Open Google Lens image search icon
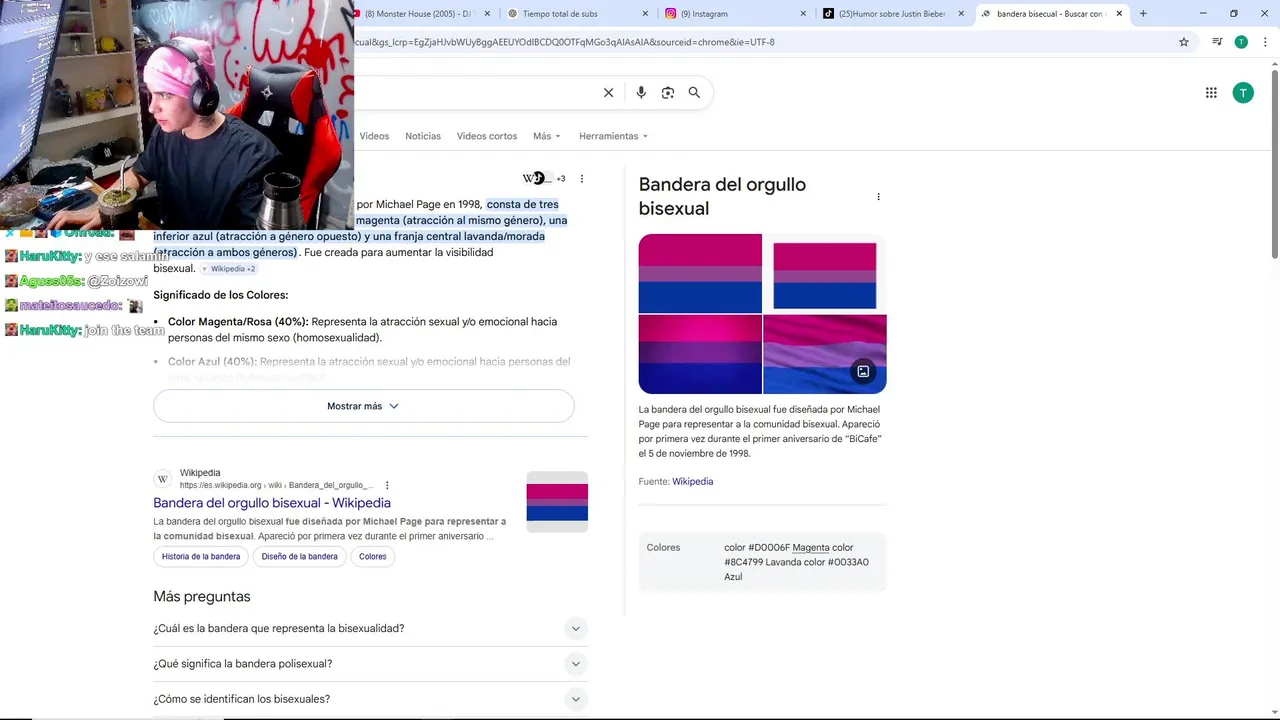The width and height of the screenshot is (1280, 720). pyautogui.click(x=668, y=93)
